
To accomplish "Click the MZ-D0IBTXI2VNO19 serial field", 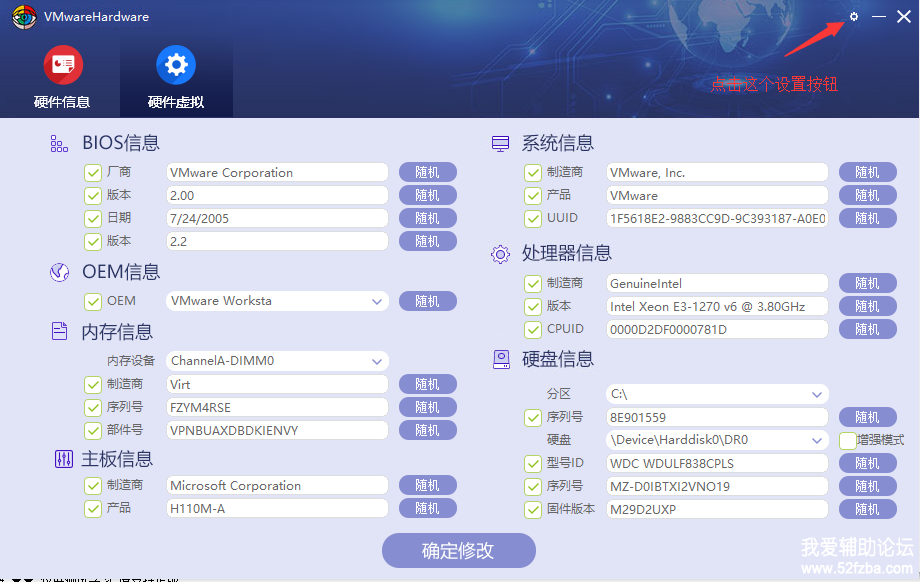I will click(x=717, y=486).
